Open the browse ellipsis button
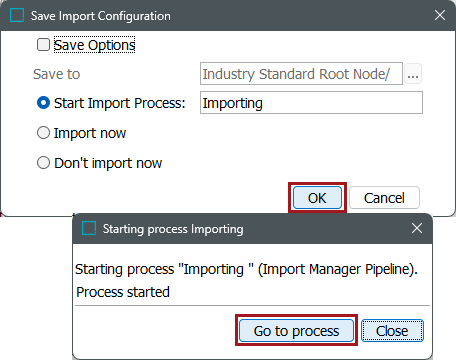This screenshot has height=360, width=456. point(413,74)
